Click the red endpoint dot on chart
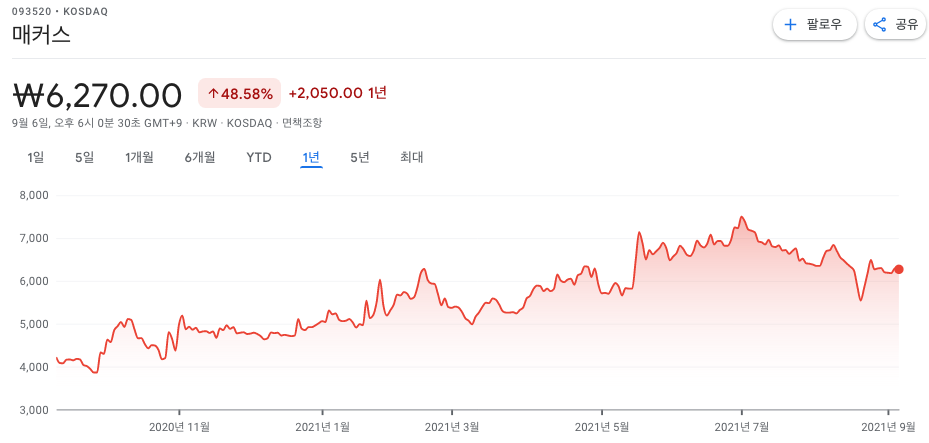The image size is (929, 443). 899,269
